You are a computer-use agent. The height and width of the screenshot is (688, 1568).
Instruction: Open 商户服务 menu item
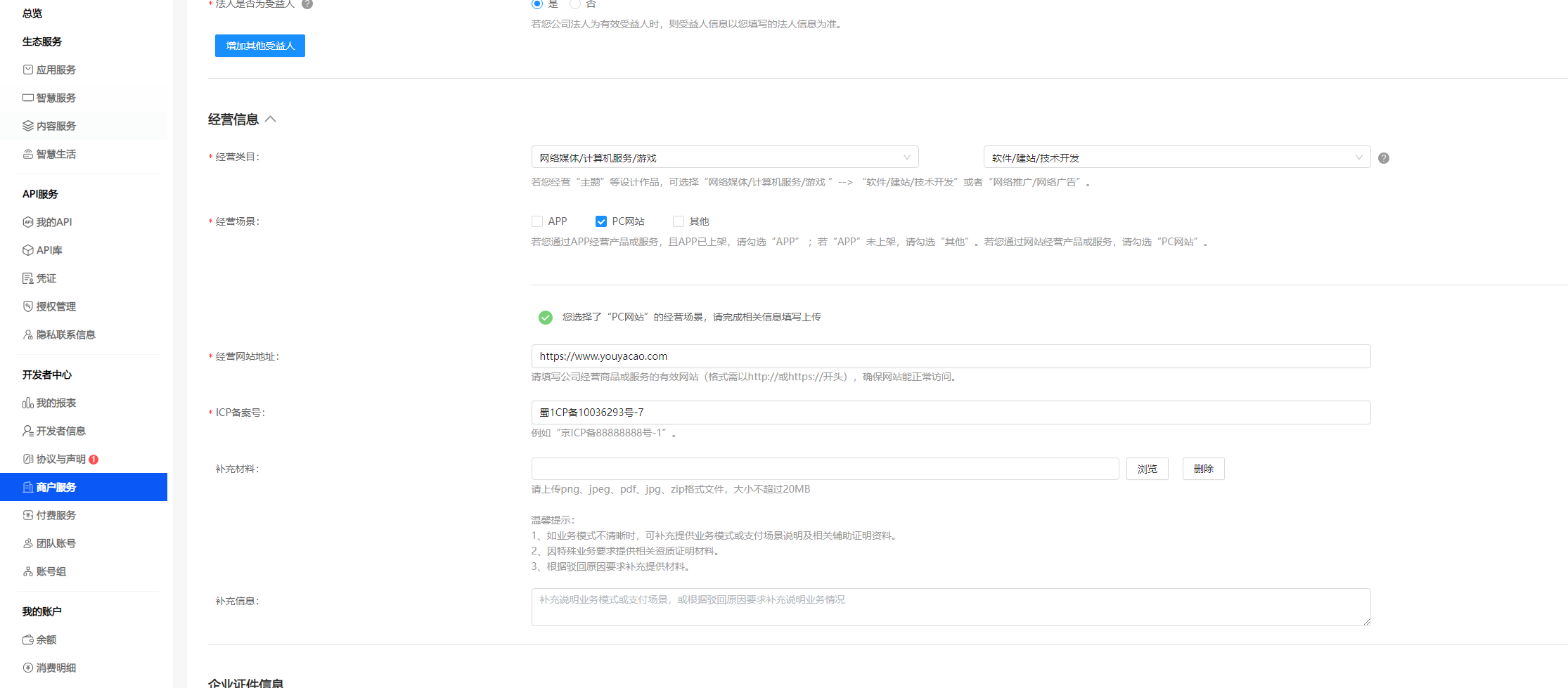point(84,487)
